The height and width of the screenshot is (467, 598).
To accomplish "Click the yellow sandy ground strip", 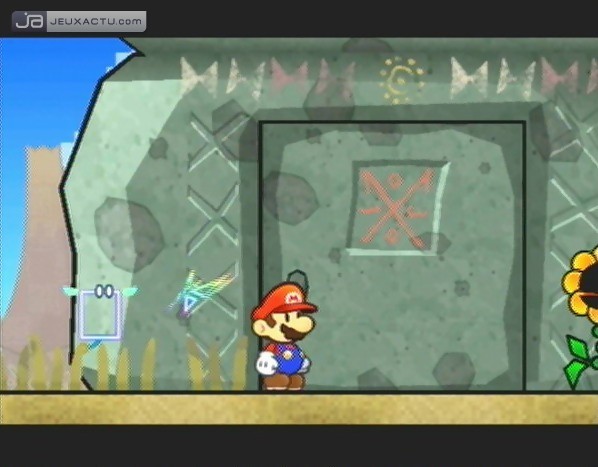I will click(x=299, y=409).
